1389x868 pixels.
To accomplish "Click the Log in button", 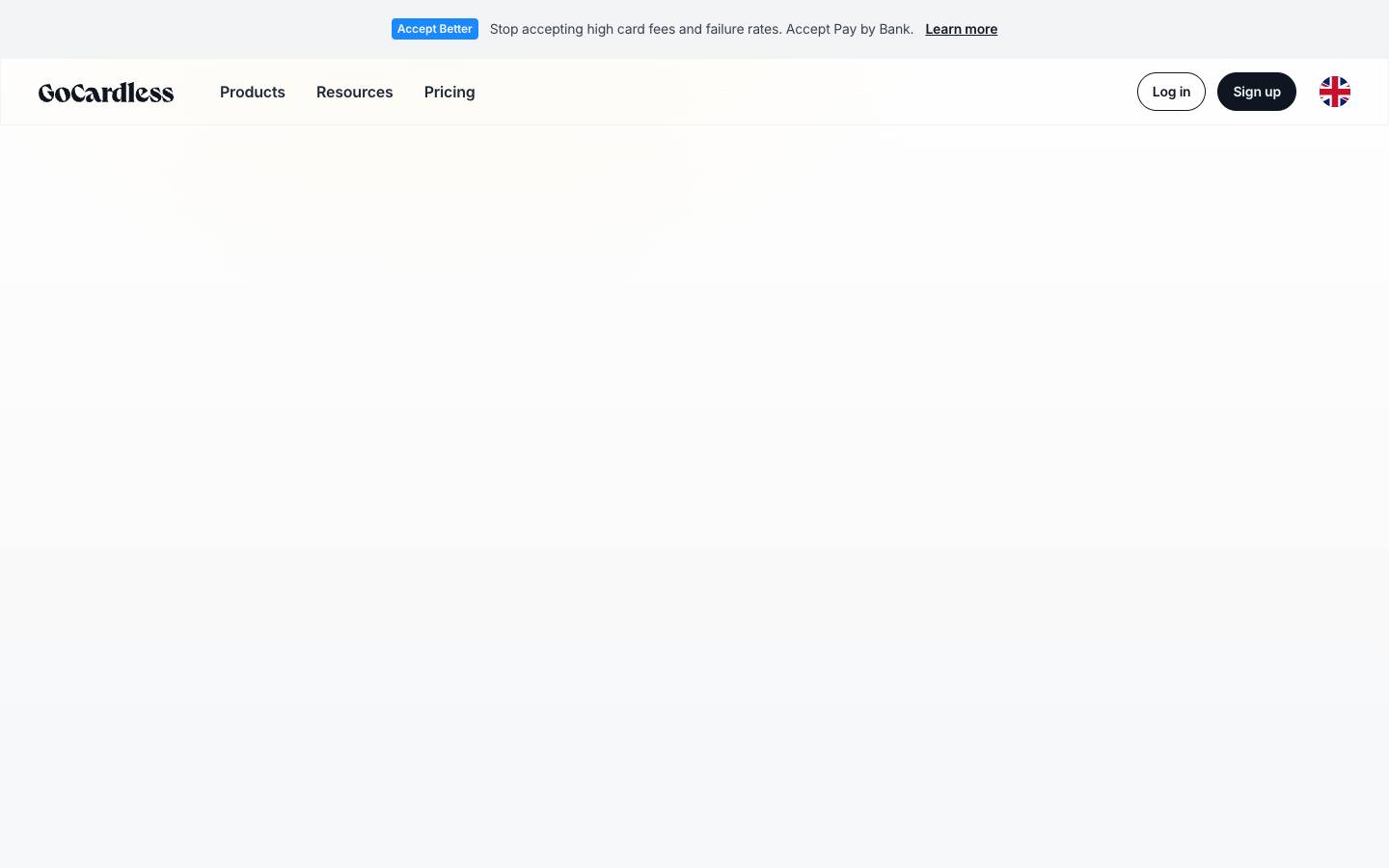I will coord(1171,92).
